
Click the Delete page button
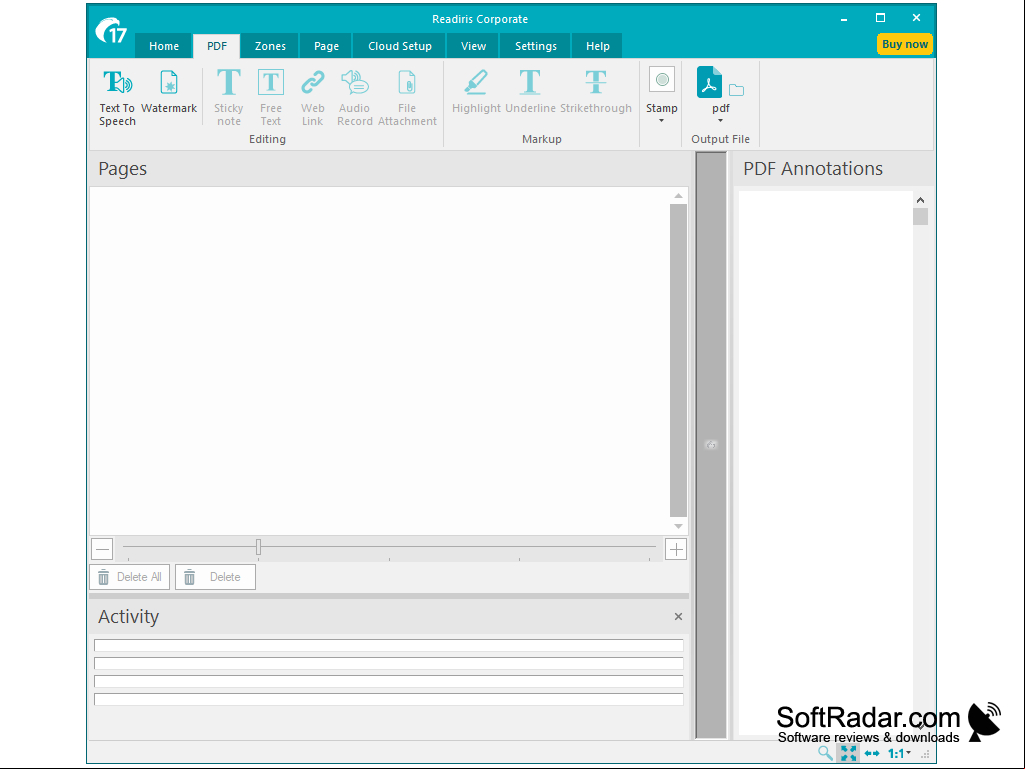(215, 577)
